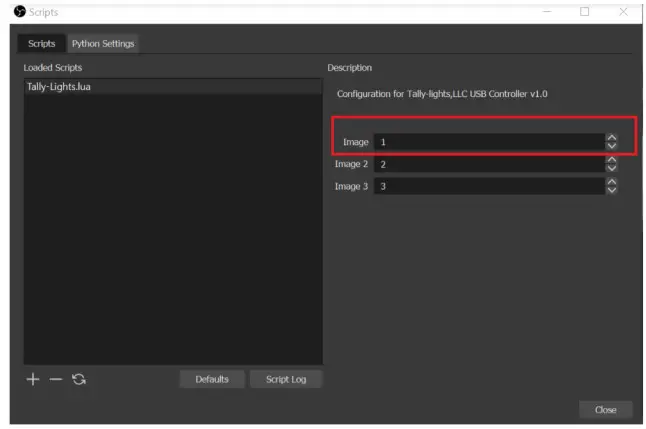Decrease the Image field value
Viewport: 646px width, 429px height.
(612, 146)
